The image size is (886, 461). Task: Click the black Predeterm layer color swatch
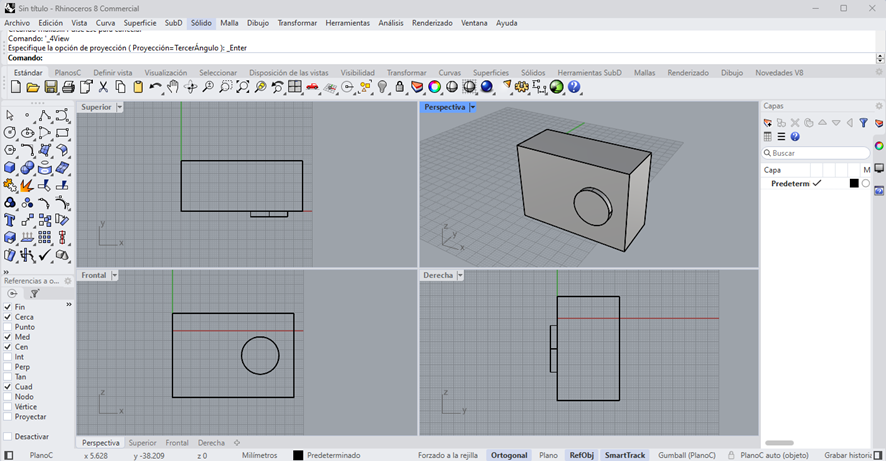click(x=854, y=184)
